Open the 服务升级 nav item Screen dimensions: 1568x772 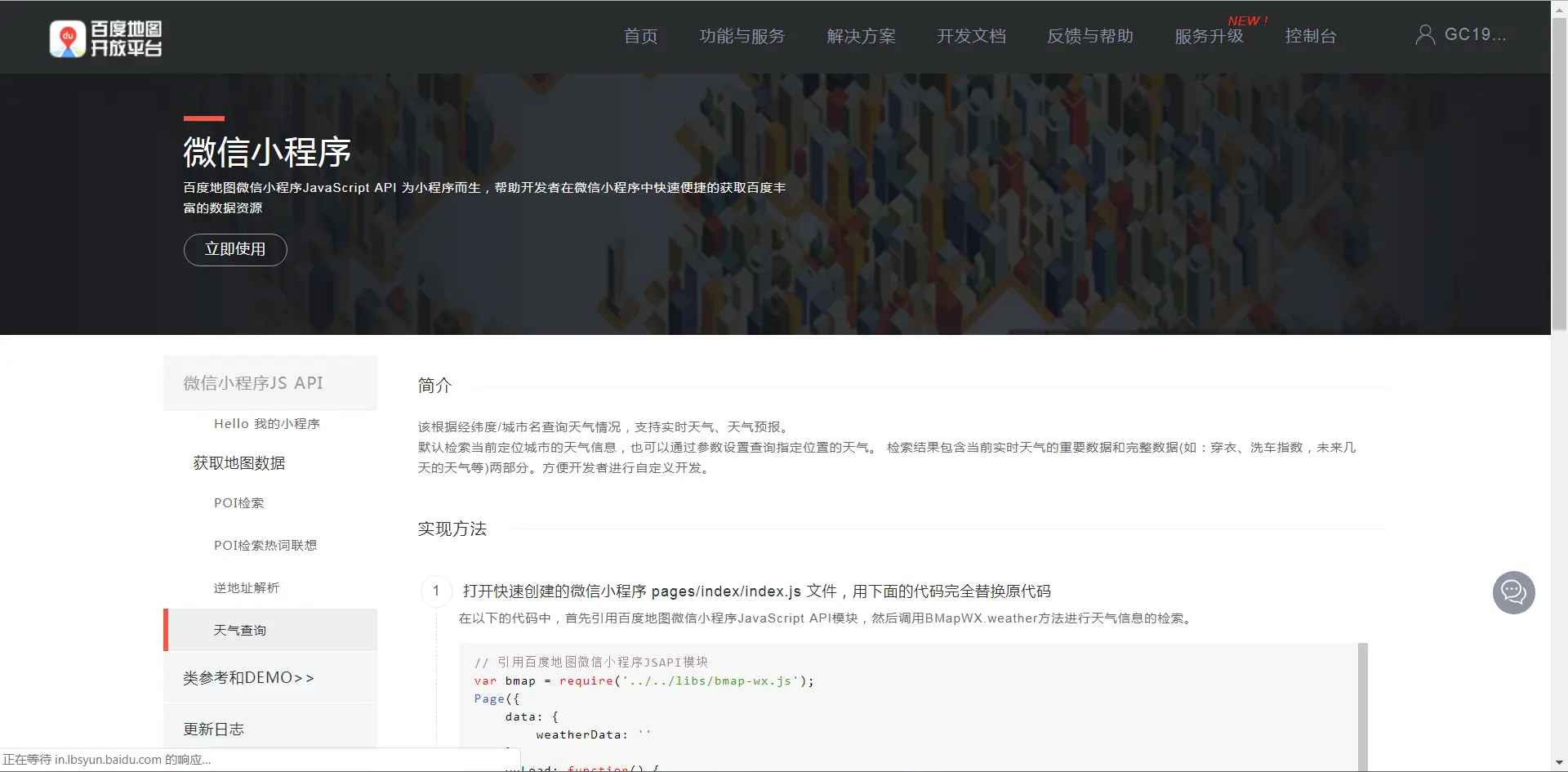[x=1209, y=36]
